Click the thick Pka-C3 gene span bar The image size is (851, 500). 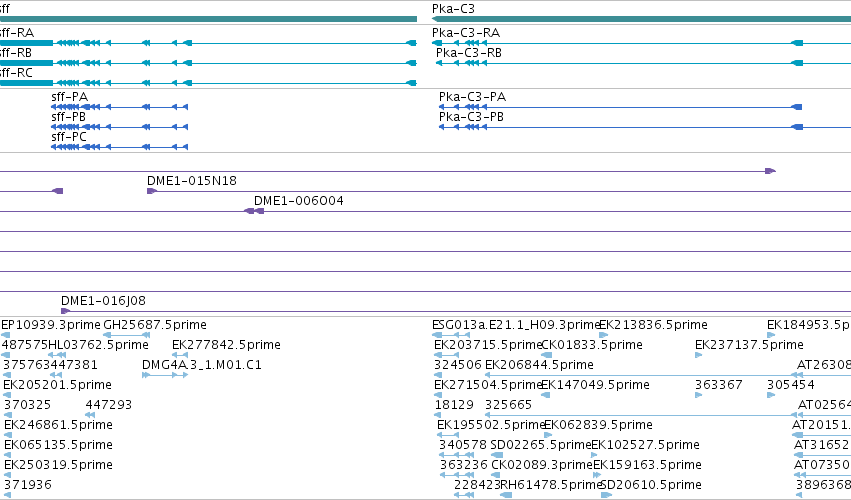coord(642,19)
